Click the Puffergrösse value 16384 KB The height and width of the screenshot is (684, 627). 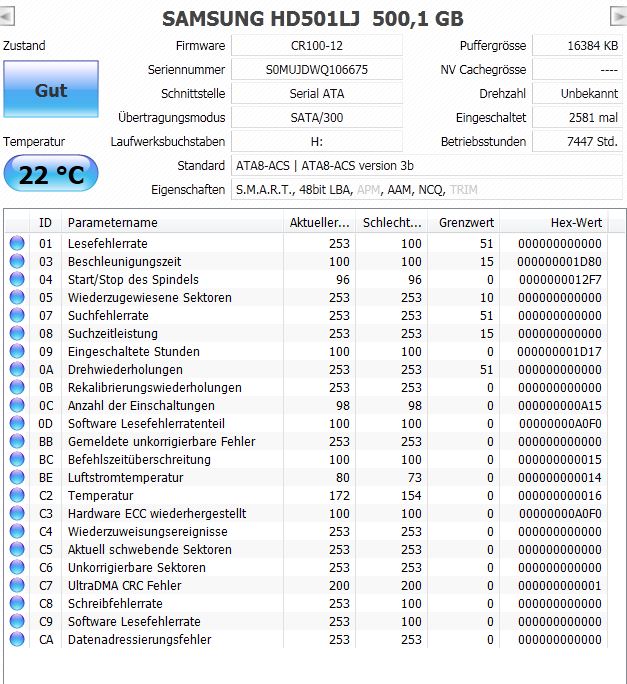[577, 45]
